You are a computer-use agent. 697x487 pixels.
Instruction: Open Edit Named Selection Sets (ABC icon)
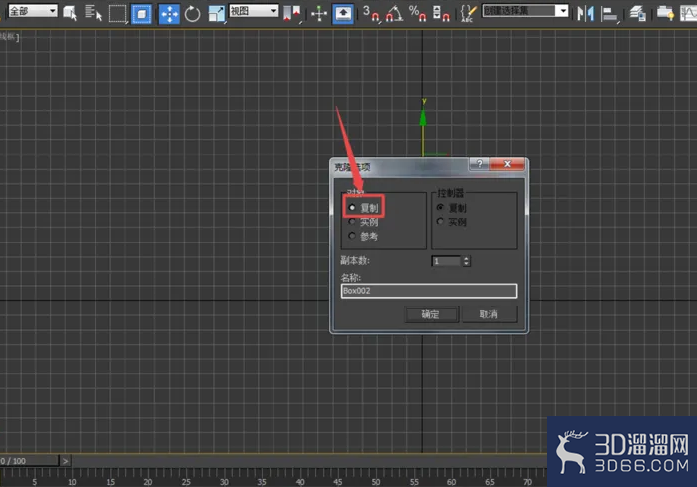[468, 13]
